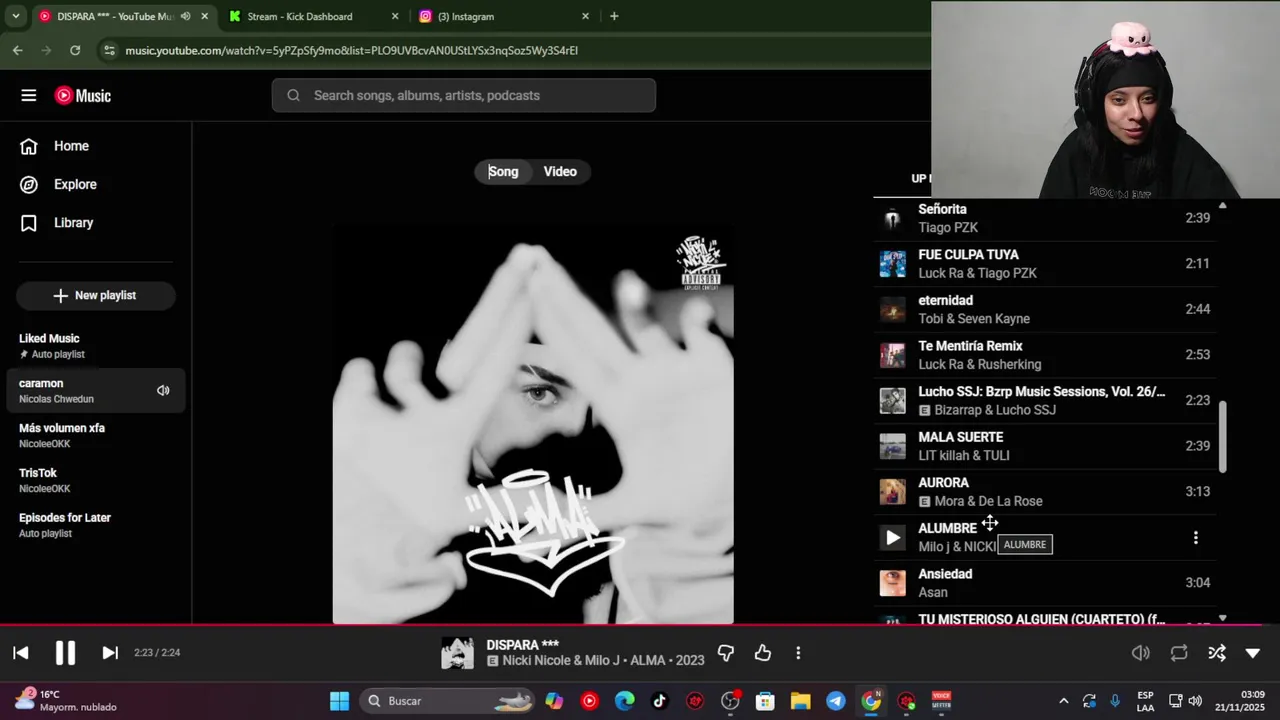Show hidden system tray icons
Image resolution: width=1280 pixels, height=720 pixels.
tap(1063, 701)
